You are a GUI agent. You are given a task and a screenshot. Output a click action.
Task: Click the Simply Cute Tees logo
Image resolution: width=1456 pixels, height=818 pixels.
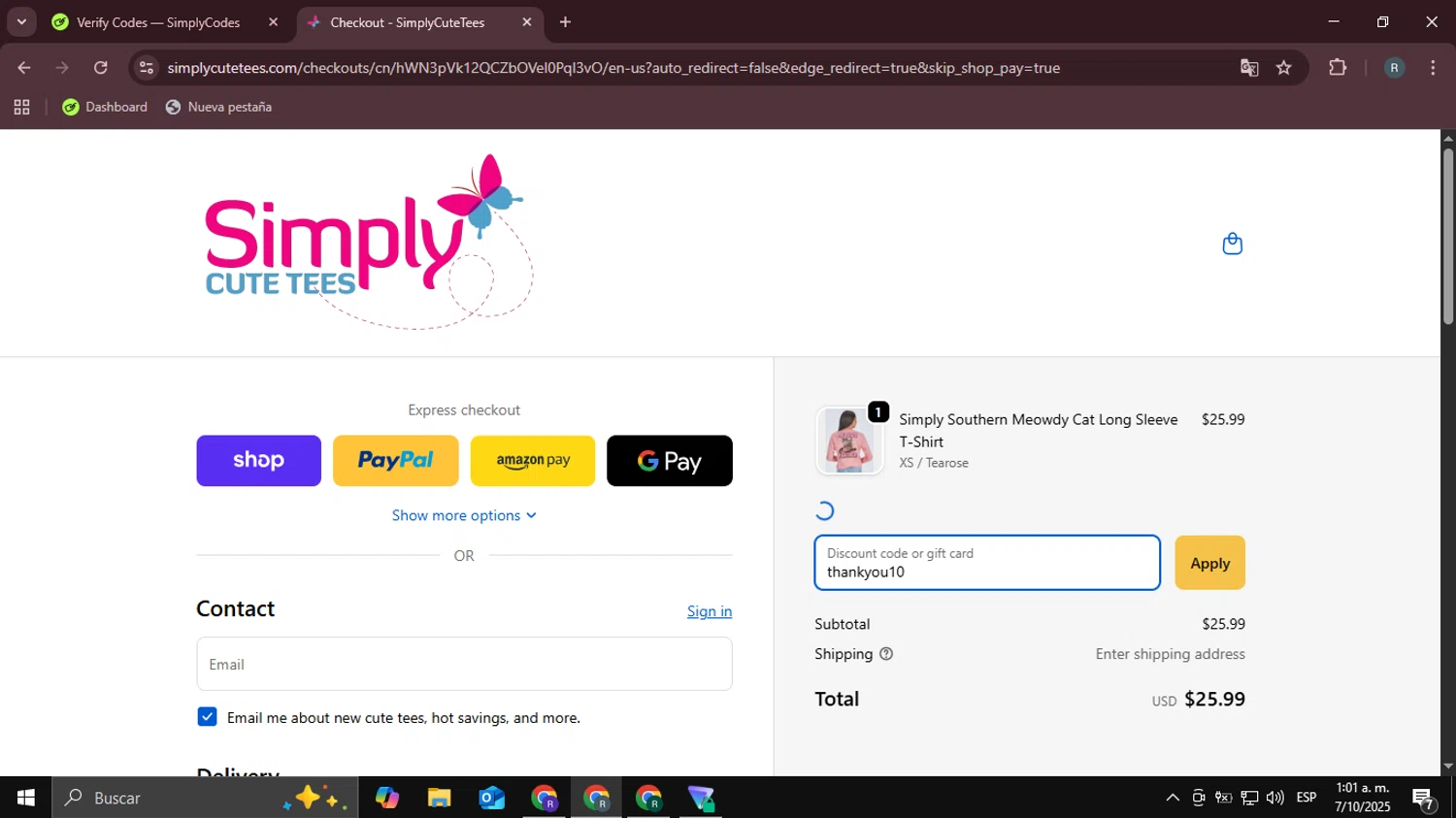(369, 242)
